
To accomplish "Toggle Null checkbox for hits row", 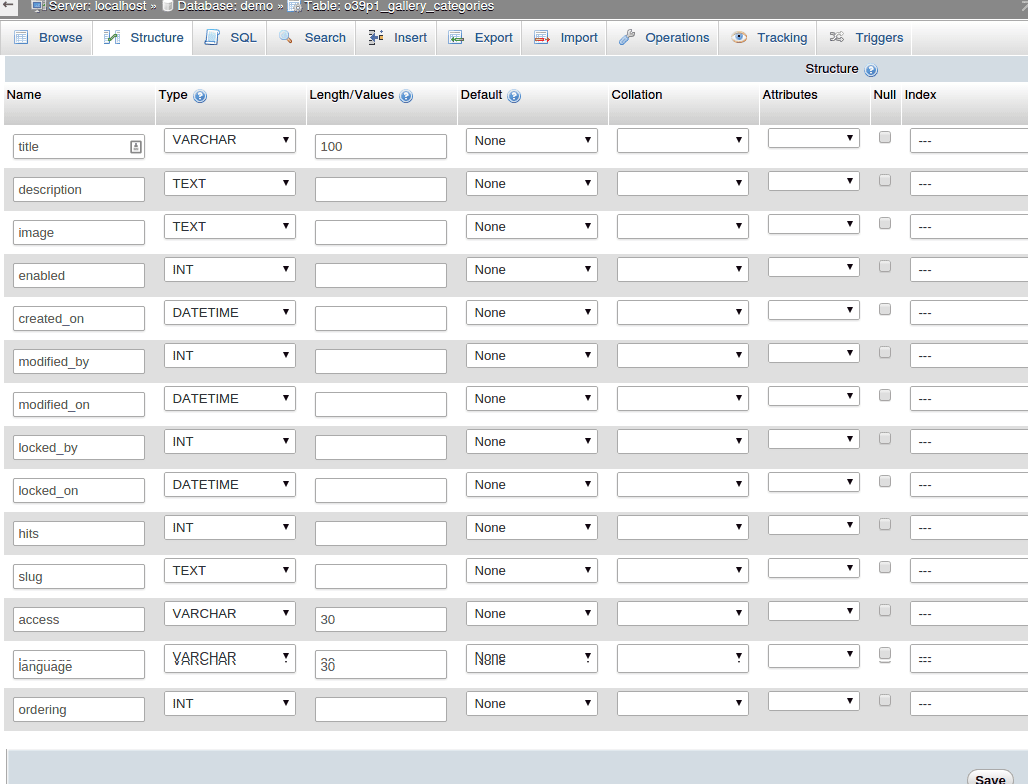I will 884,524.
